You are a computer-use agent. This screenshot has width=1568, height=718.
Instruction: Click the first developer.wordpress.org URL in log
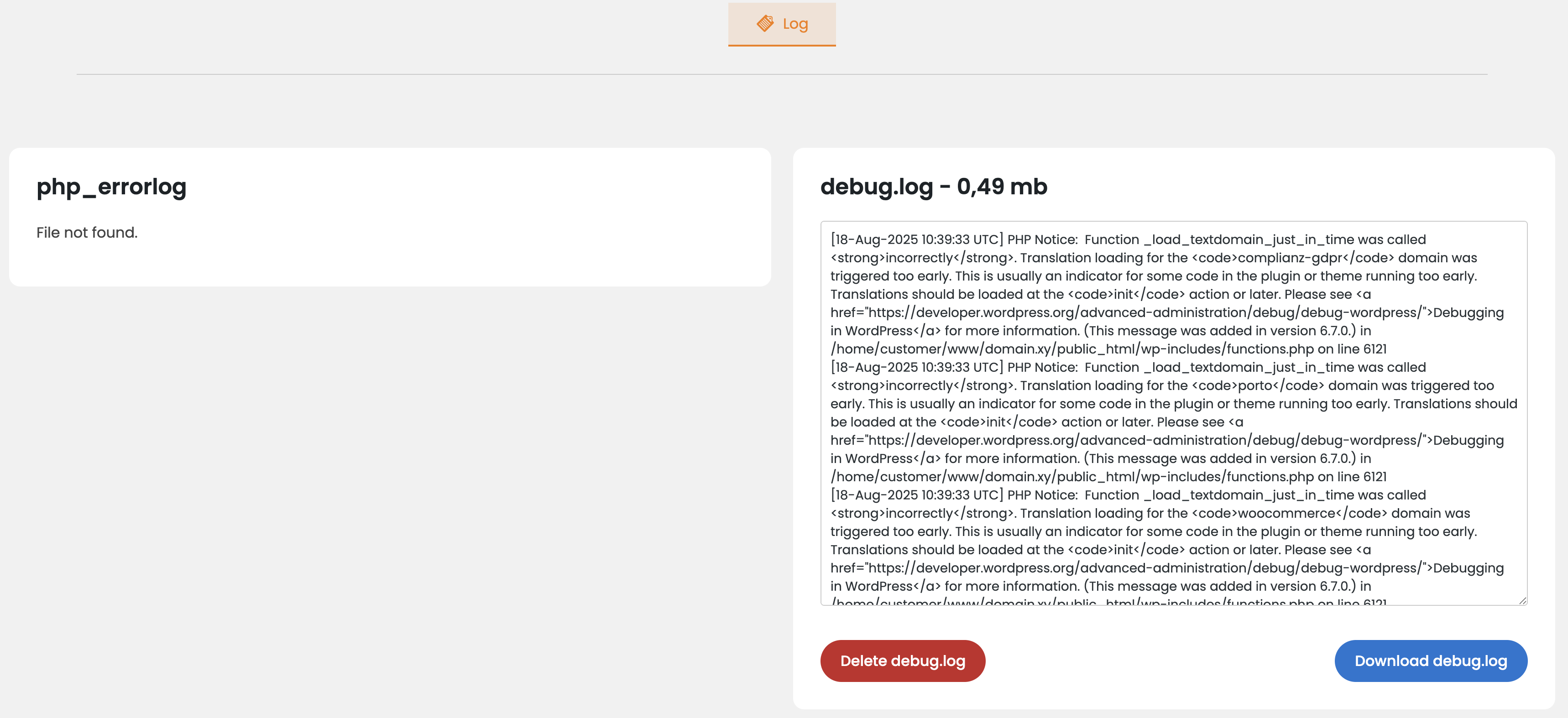point(1145,313)
